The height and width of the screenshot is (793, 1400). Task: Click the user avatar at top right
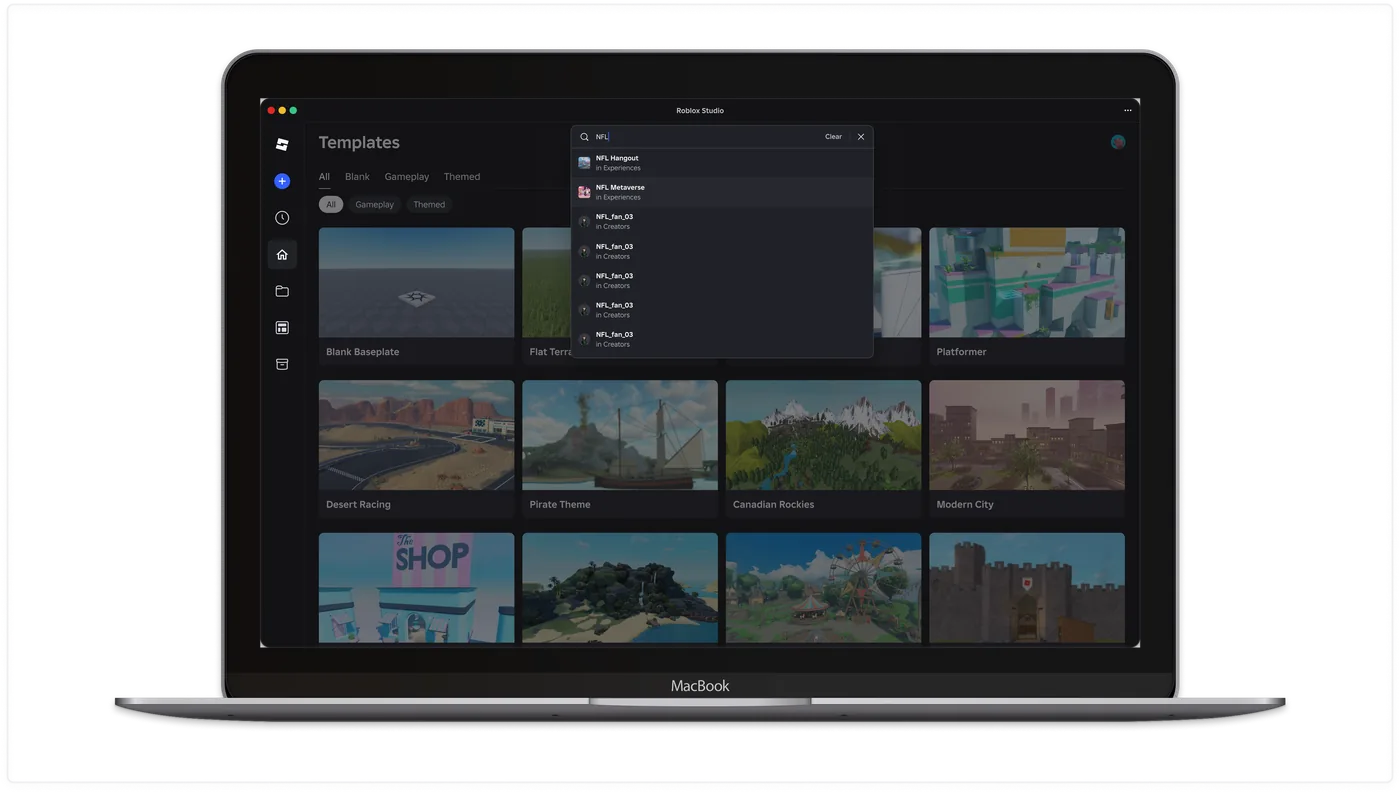pyautogui.click(x=1118, y=142)
